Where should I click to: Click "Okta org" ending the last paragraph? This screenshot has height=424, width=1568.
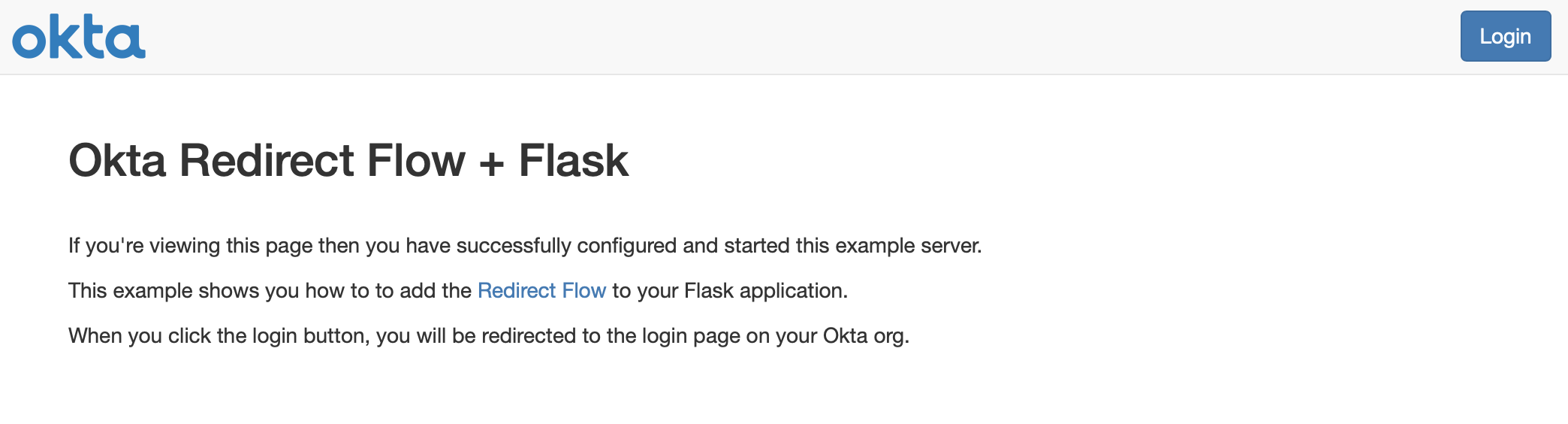865,336
